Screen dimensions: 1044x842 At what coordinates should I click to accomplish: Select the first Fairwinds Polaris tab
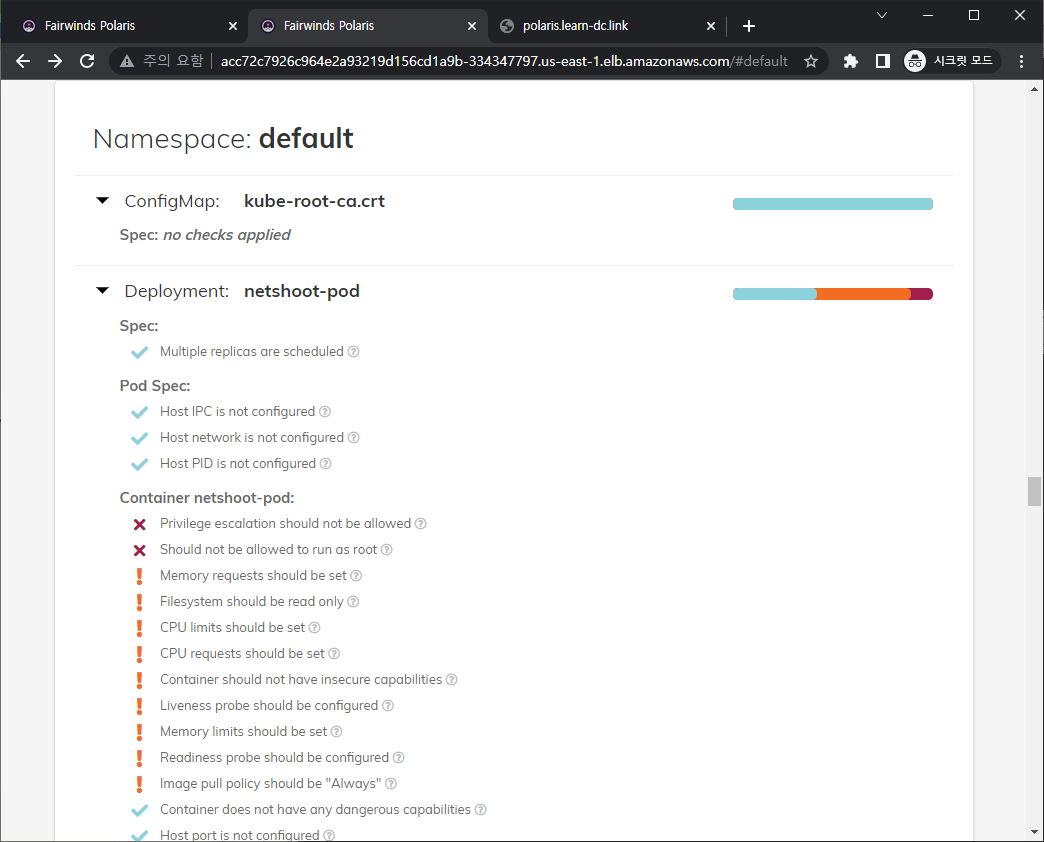click(x=120, y=25)
